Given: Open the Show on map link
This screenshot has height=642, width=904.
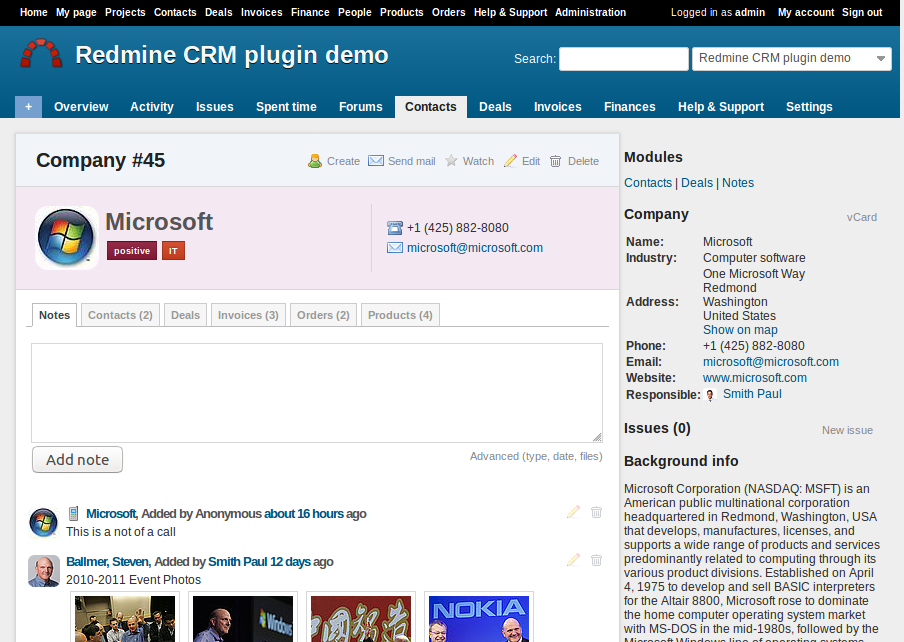Looking at the screenshot, I should 740,329.
